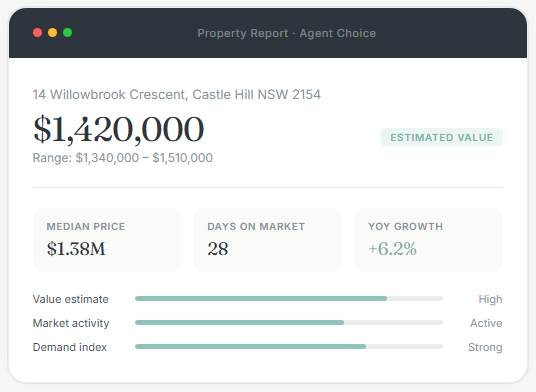This screenshot has width=536, height=392.
Task: Click the Value estimate progress bar
Action: tap(289, 299)
